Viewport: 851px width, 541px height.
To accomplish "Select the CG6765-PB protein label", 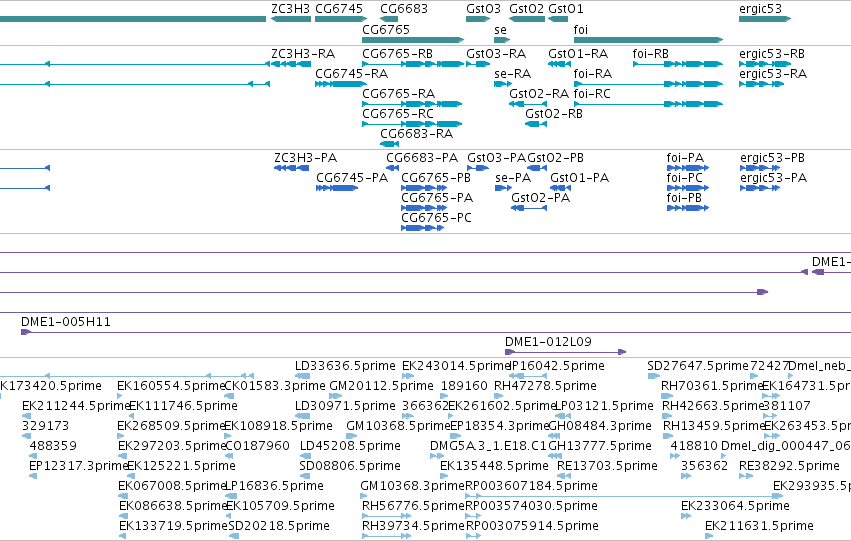I will click(436, 178).
